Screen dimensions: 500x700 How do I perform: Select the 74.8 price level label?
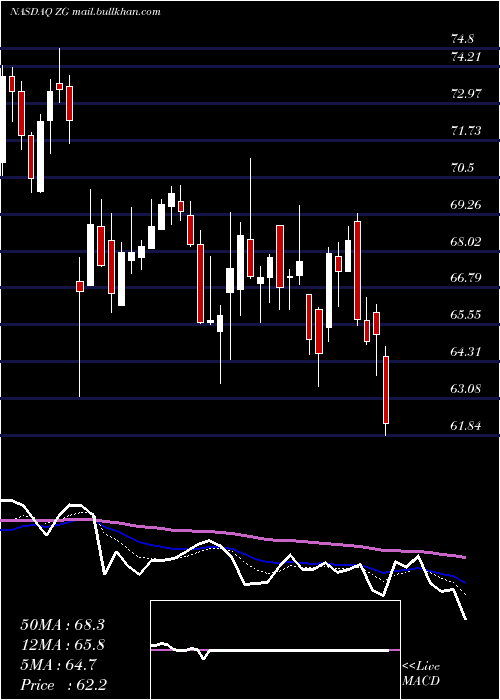(x=462, y=38)
